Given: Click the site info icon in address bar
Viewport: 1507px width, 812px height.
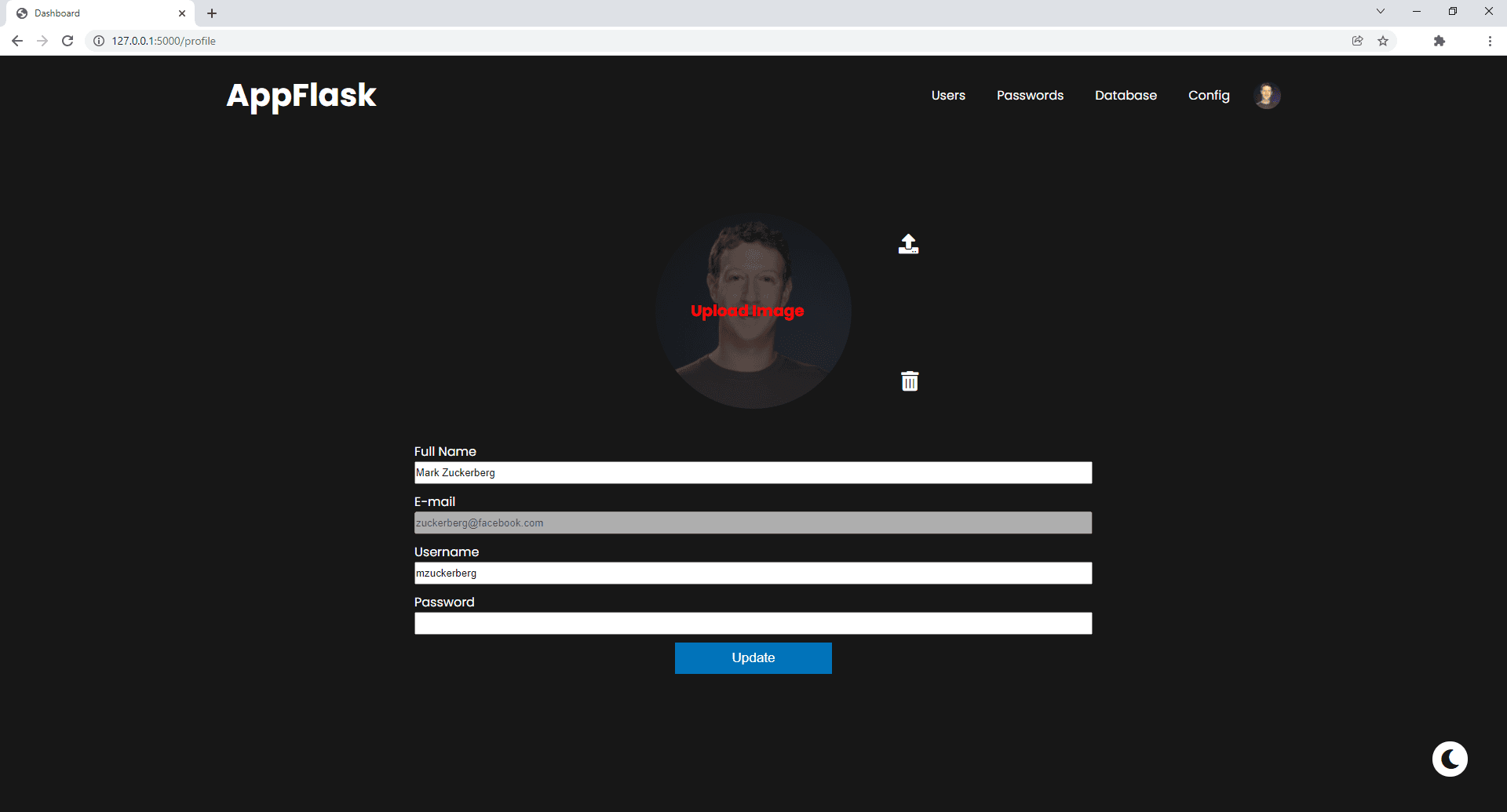Looking at the screenshot, I should click(x=99, y=41).
